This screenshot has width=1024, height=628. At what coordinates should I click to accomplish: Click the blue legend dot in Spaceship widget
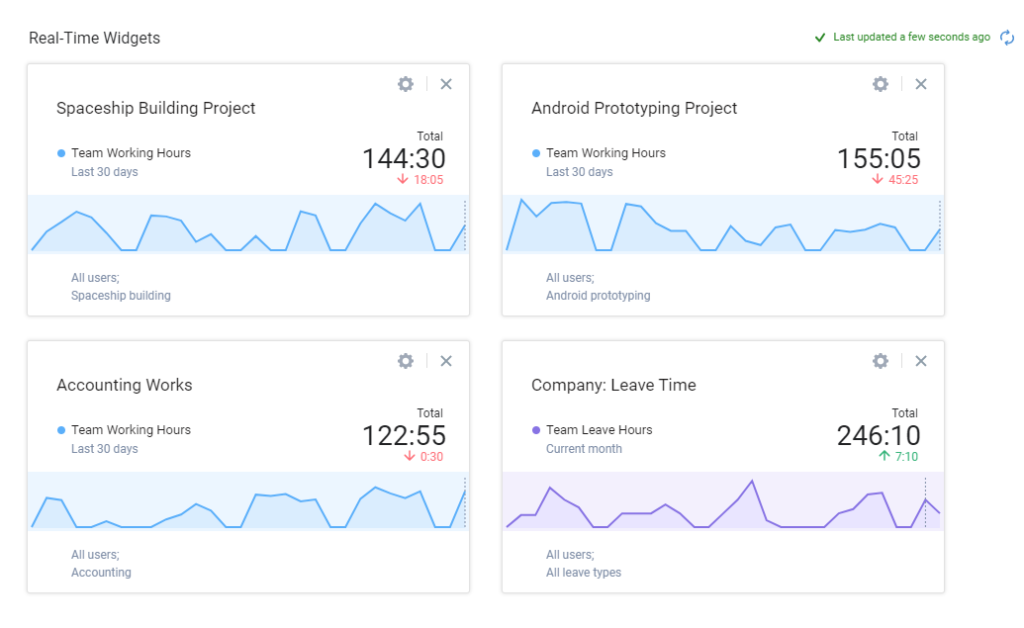pos(61,153)
